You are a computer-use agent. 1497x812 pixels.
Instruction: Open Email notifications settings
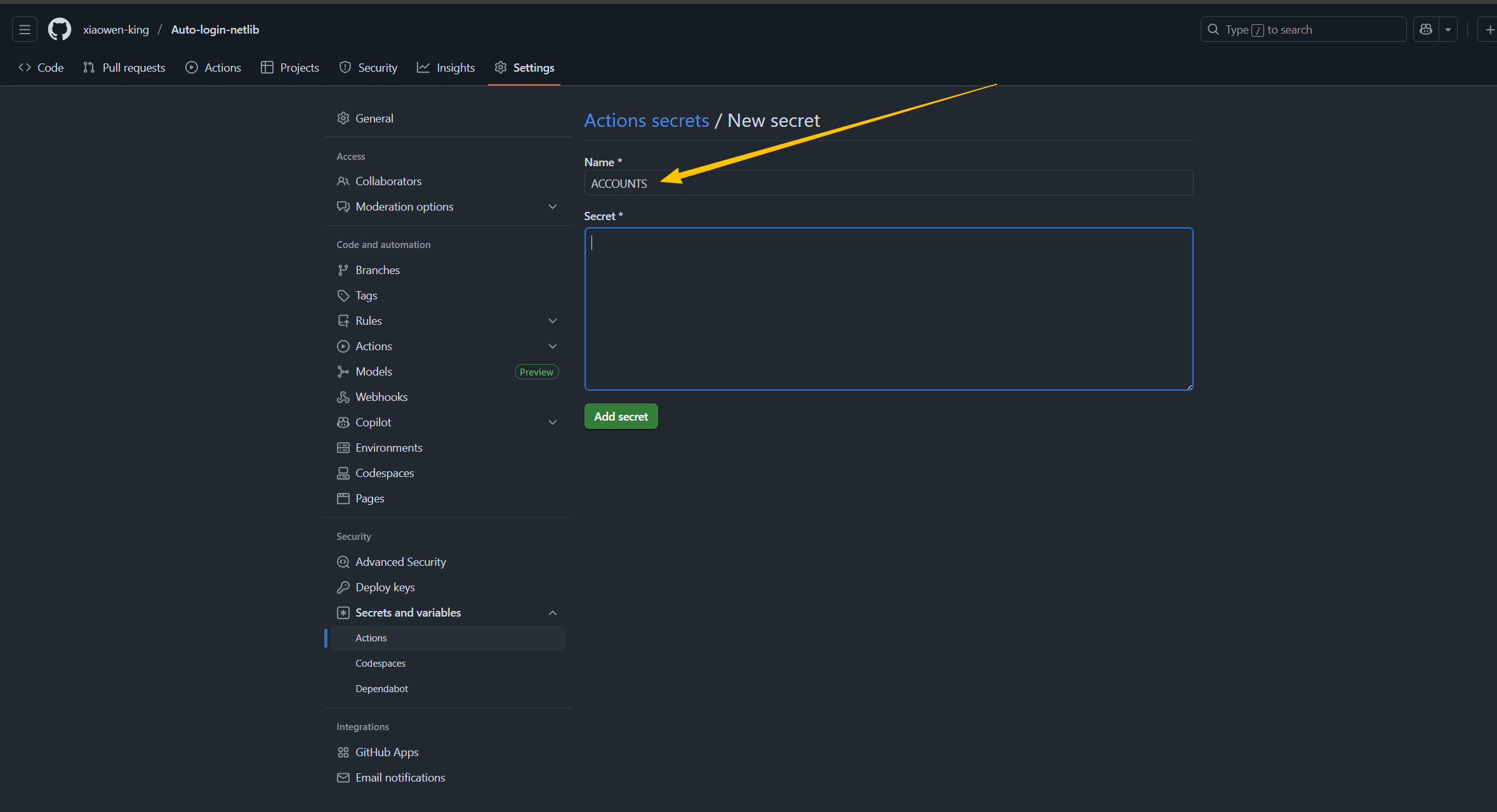(x=400, y=778)
